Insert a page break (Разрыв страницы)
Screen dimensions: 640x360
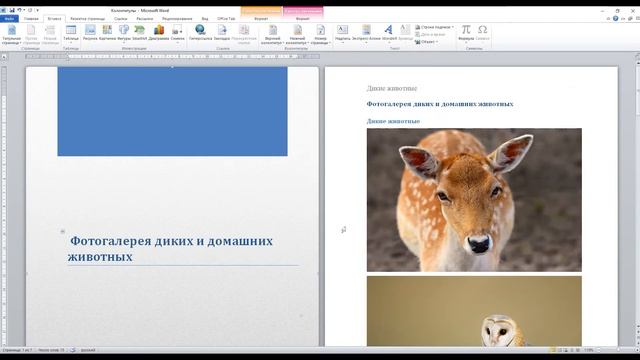coord(50,34)
